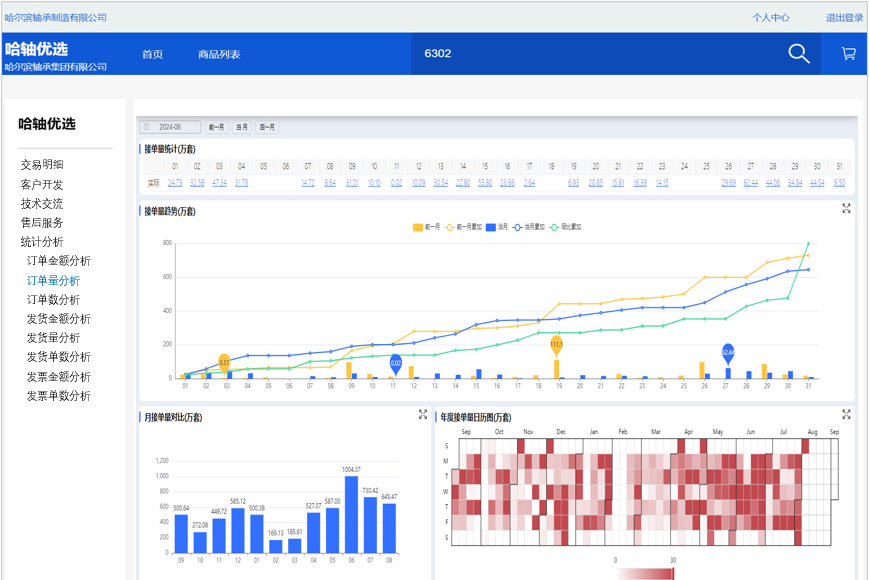Viewport: 870px width, 580px height.
Task: Click the 1004.37 bar for month 06
Action: coord(351,515)
